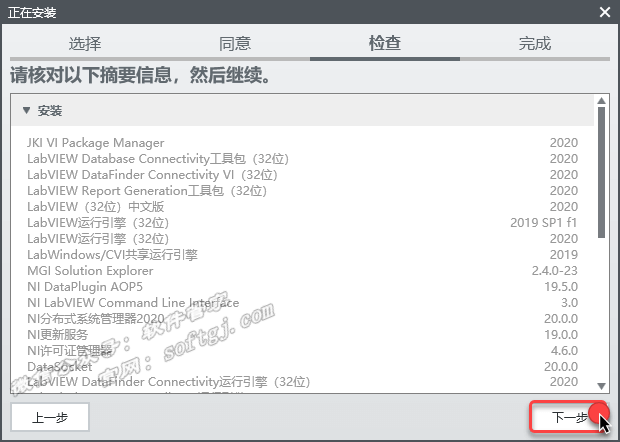Select LabVIEW Report Generation工具包 row

[302, 191]
